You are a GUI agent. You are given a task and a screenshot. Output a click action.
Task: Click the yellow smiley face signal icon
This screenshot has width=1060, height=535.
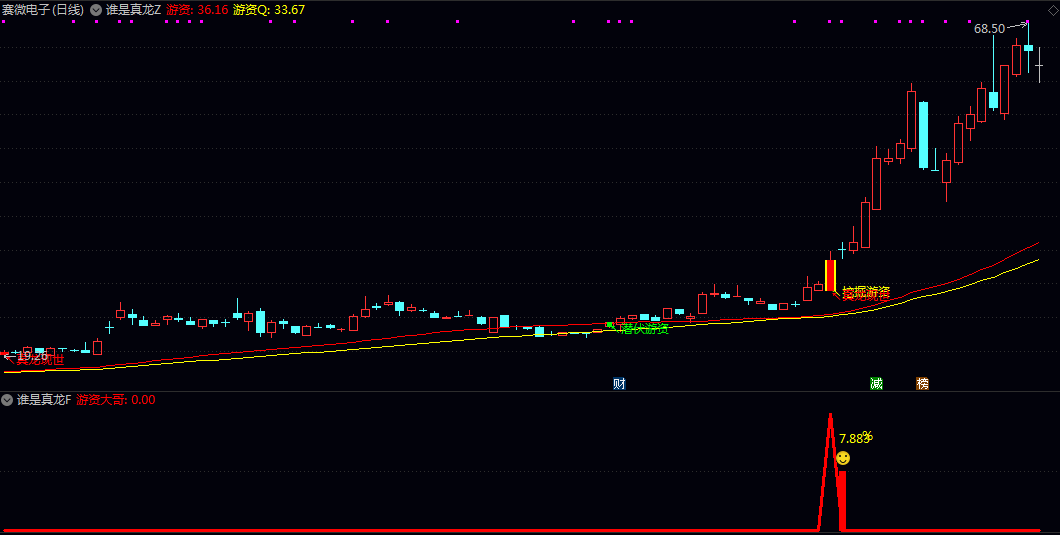coord(843,458)
